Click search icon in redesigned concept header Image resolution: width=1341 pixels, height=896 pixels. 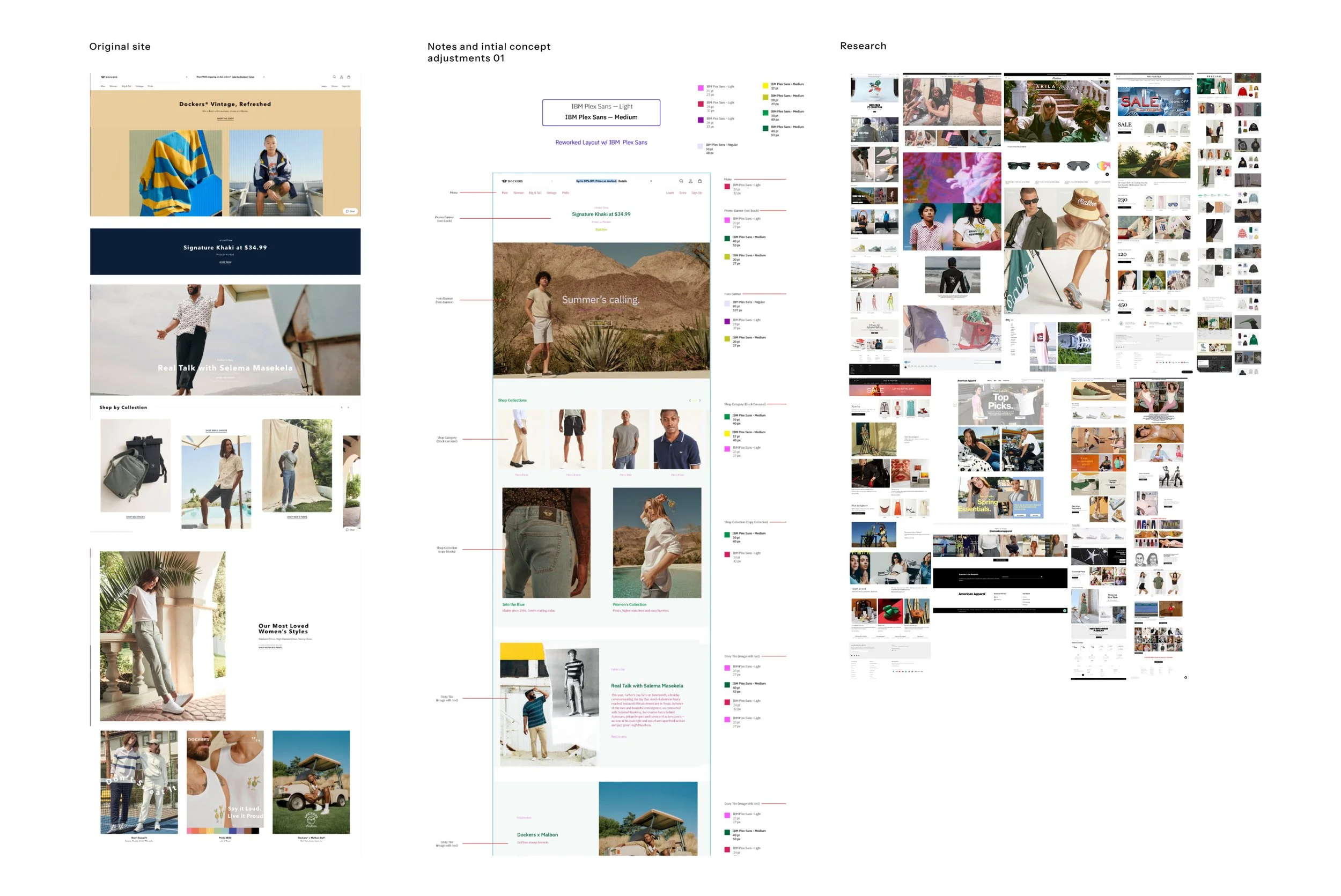click(681, 181)
